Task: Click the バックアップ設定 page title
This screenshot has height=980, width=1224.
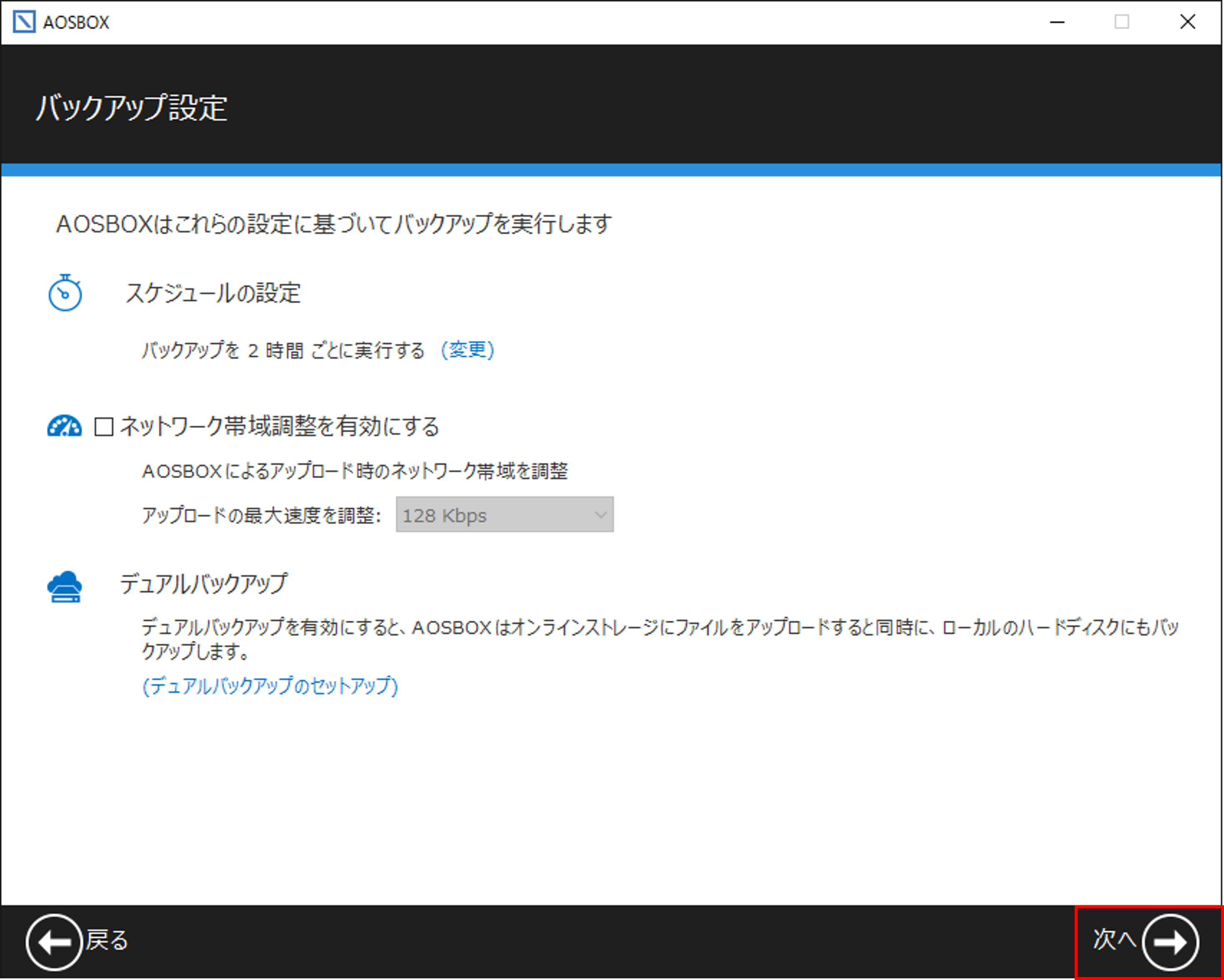Action: point(132,107)
